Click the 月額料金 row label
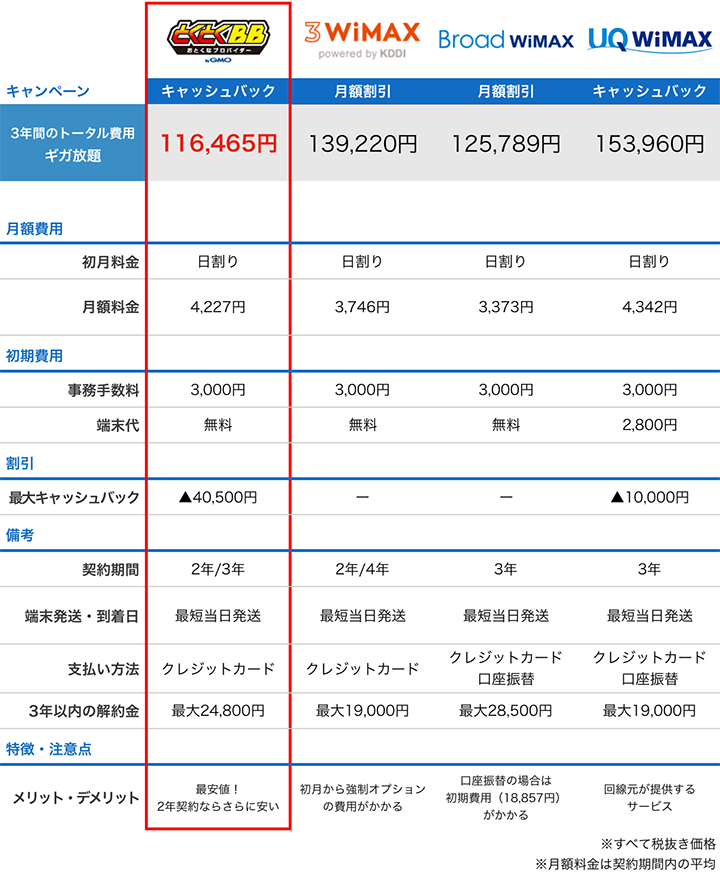Screen dimensions: 720x874 click(110, 307)
